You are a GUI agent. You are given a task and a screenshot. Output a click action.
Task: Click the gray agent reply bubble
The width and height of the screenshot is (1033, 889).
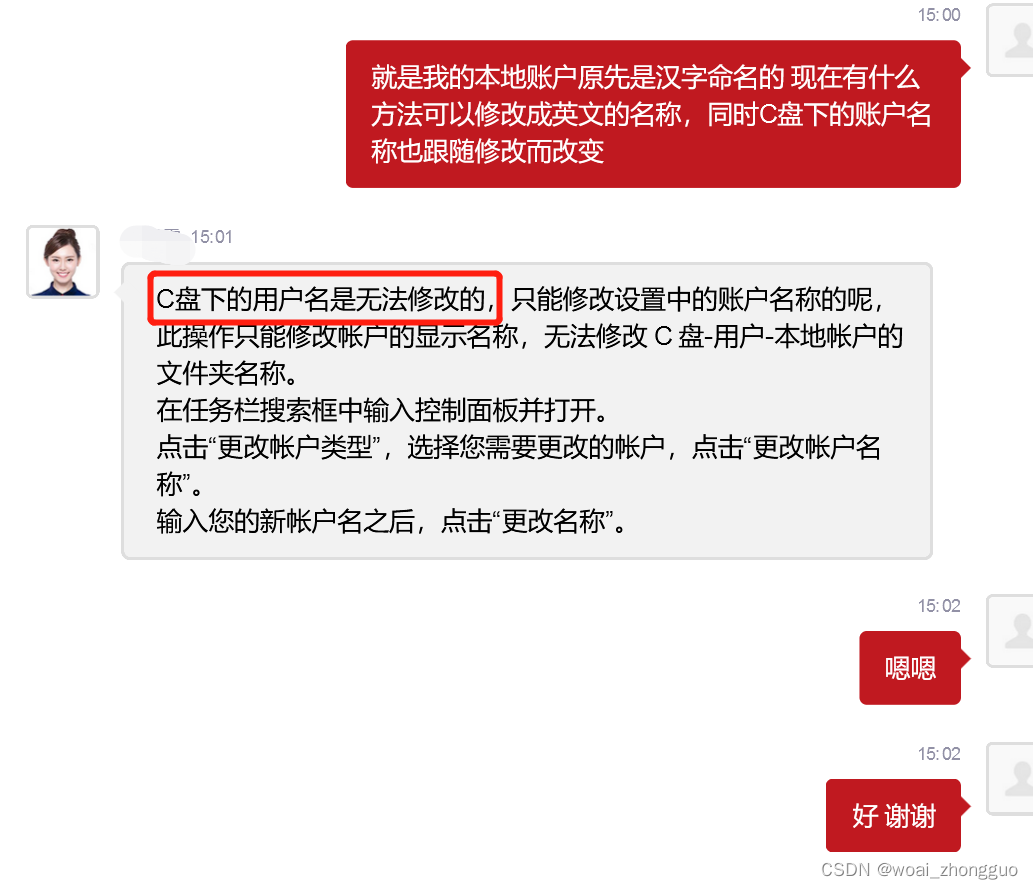(527, 411)
